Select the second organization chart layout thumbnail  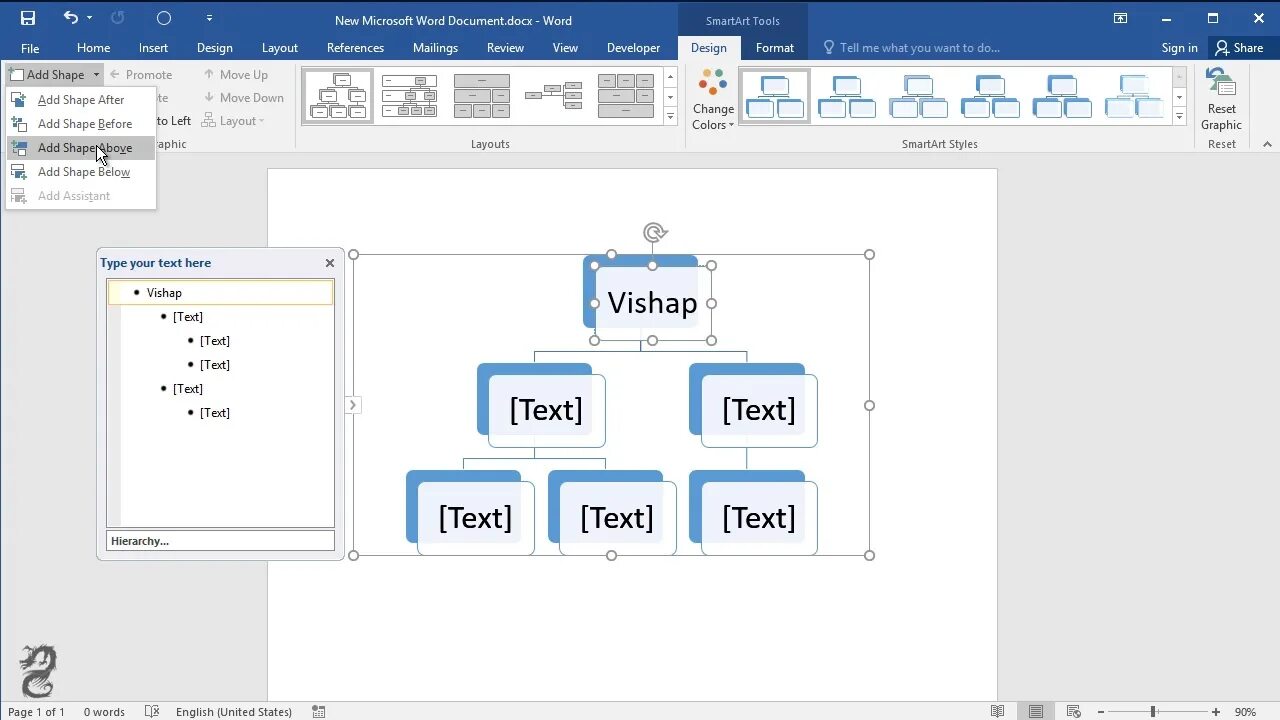pos(410,96)
